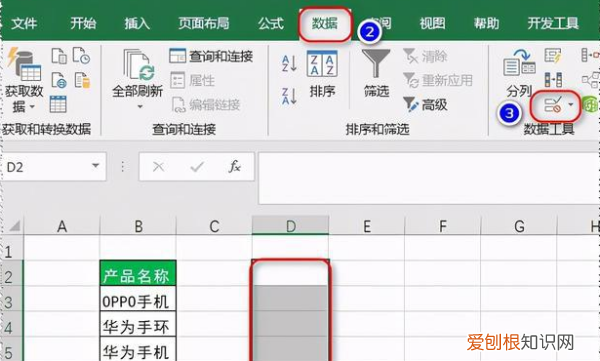The image size is (600, 361).
Task: Open the 排序 custom sort dialog
Action: coord(322,74)
